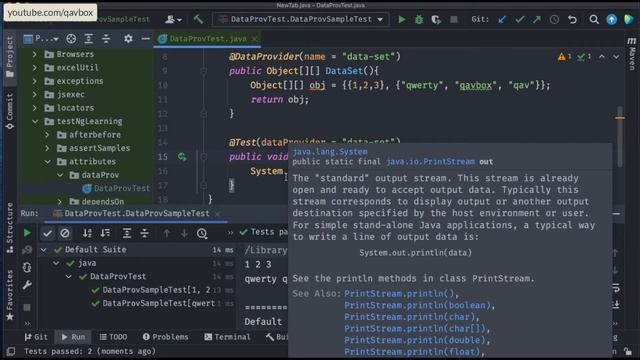Select opened file crosshair in Project panel
Screen dimensions: 640x360
click(71, 39)
